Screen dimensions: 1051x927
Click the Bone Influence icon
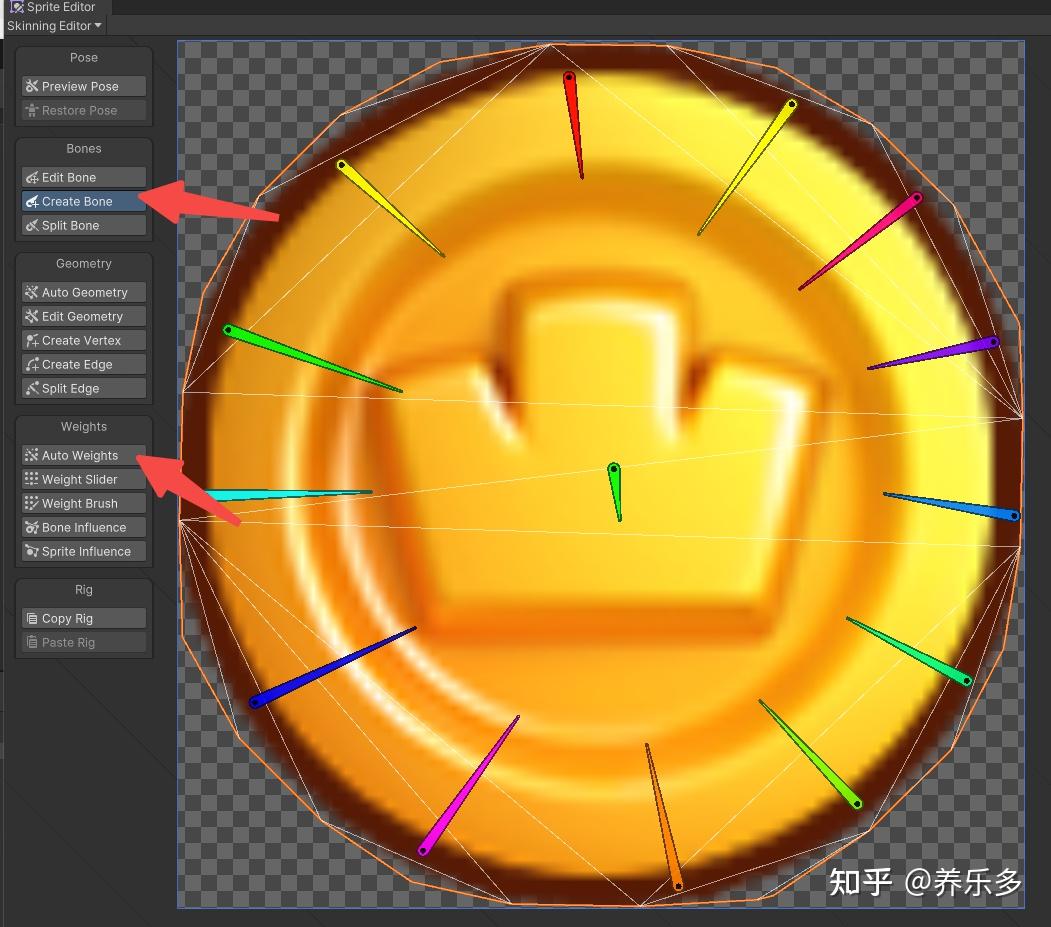(x=32, y=528)
